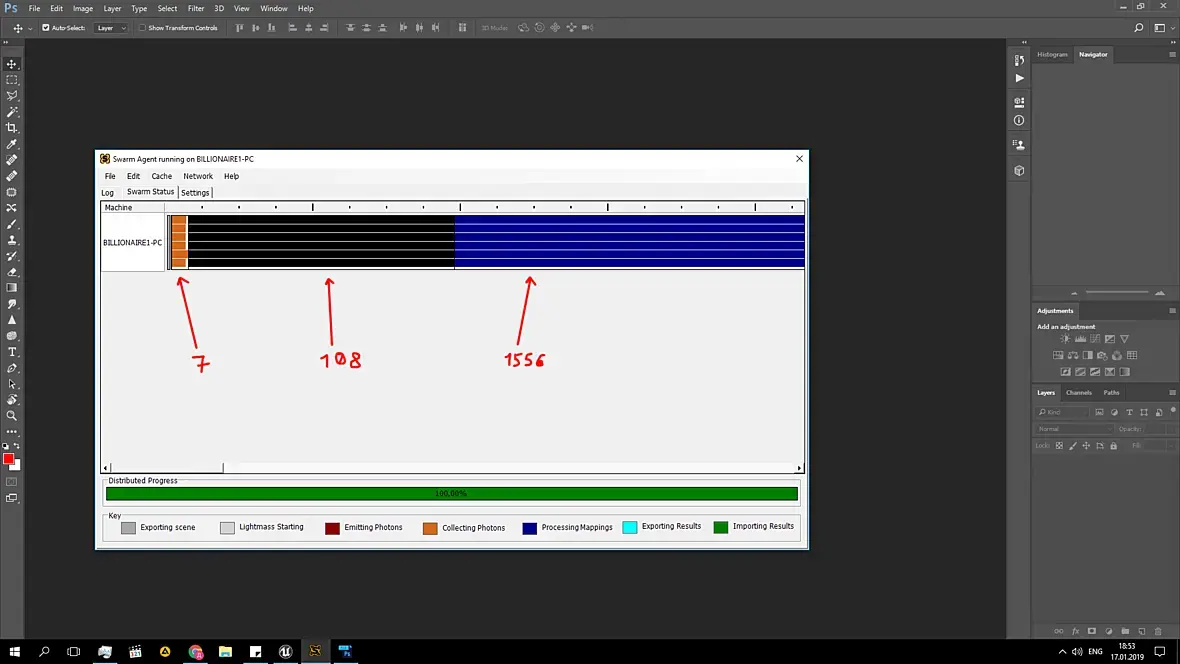1180x664 pixels.
Task: Open the workspace switcher icon
Action: pyautogui.click(x=1160, y=28)
